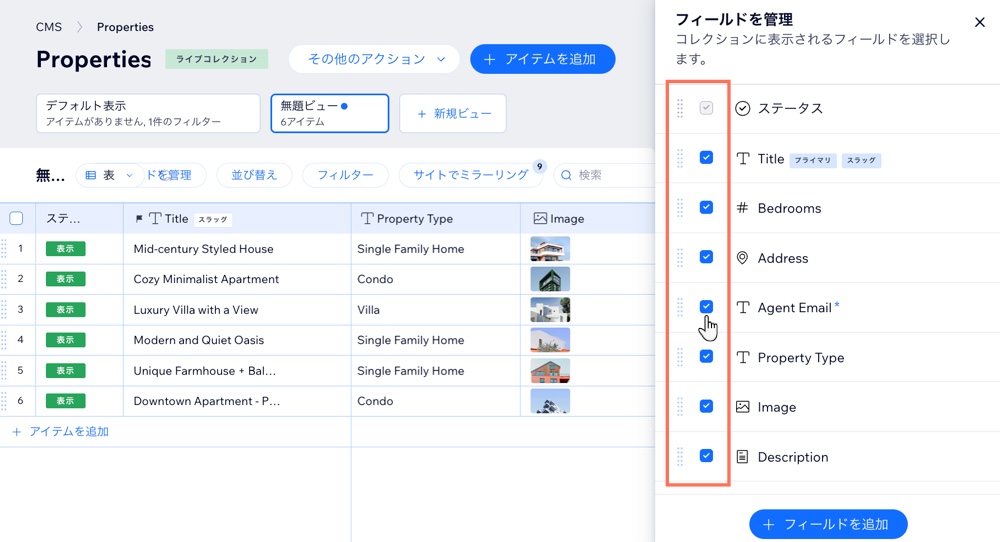Select the cell Downtown Apartment - P…
This screenshot has width=1000, height=542.
(x=237, y=401)
